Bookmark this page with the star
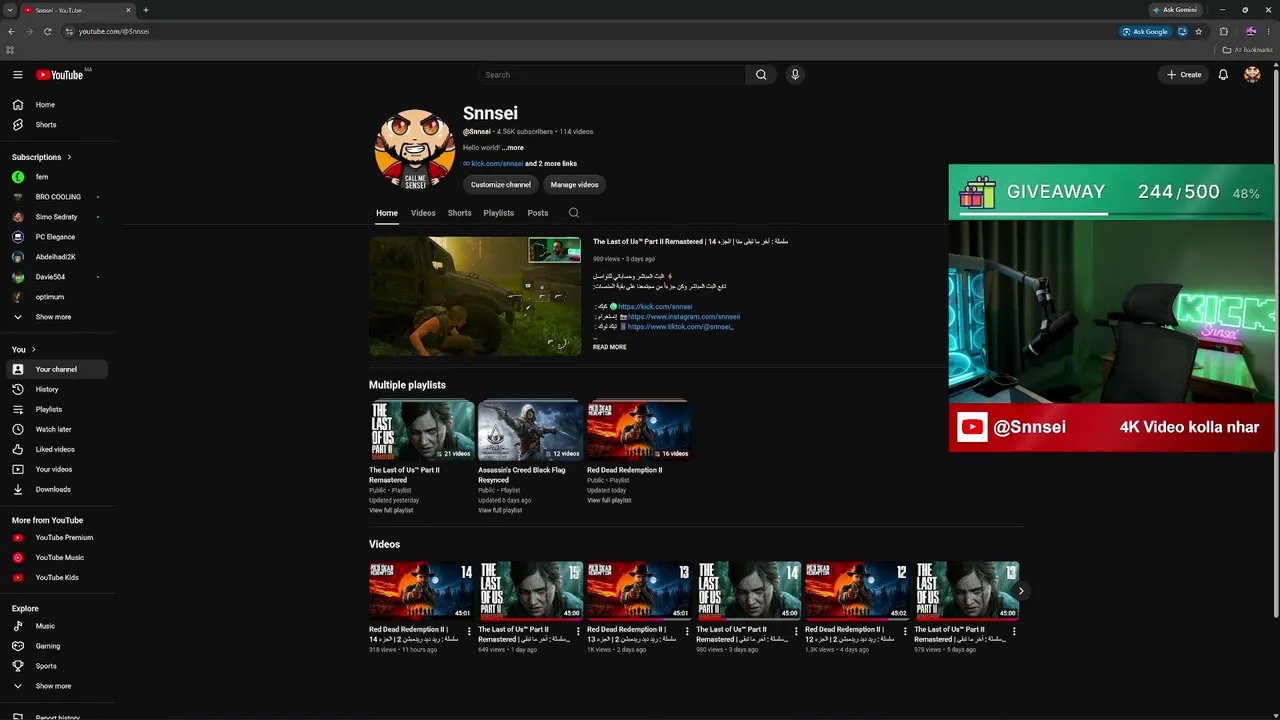 click(x=1199, y=31)
